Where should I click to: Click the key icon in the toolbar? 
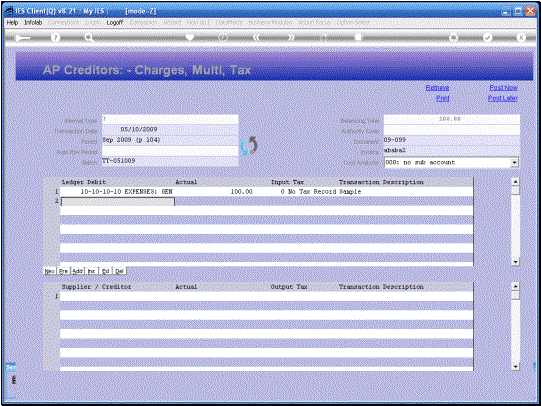coord(22,38)
